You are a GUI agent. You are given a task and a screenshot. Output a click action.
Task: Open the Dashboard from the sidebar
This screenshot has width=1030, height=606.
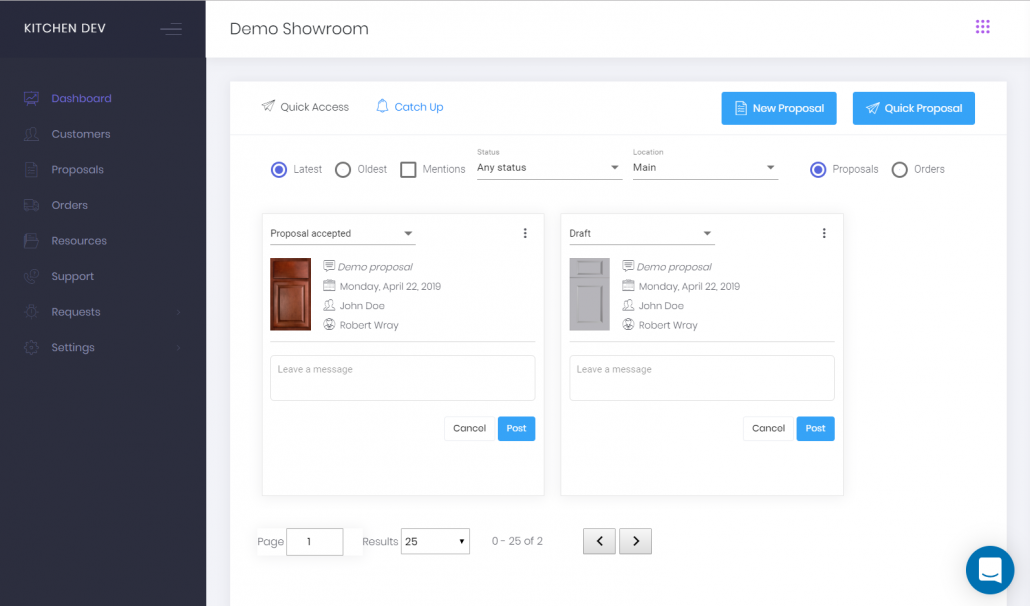(31, 97)
